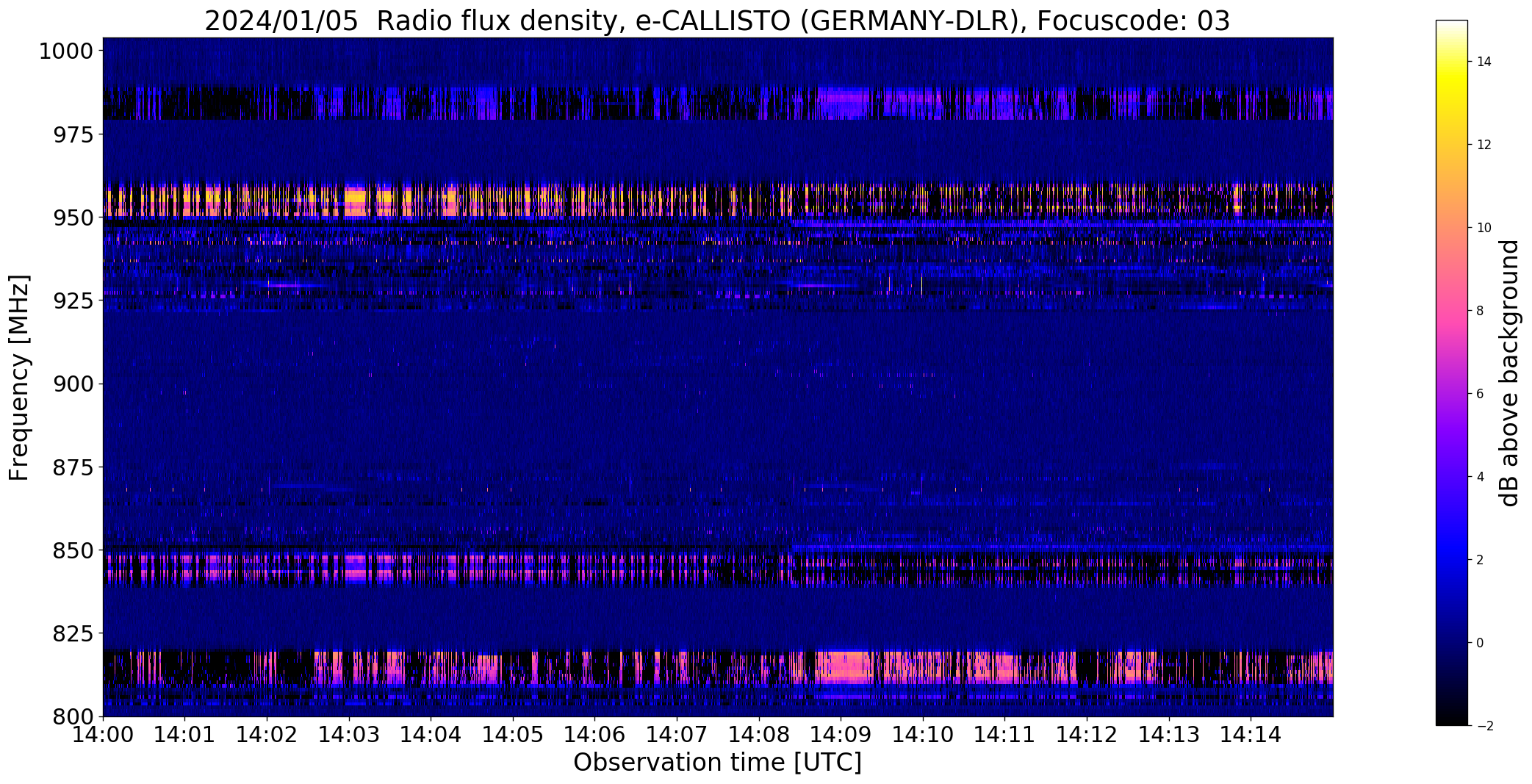The height and width of the screenshot is (784, 1532).
Task: Click the 14:02 time tick label
Action: tap(267, 735)
